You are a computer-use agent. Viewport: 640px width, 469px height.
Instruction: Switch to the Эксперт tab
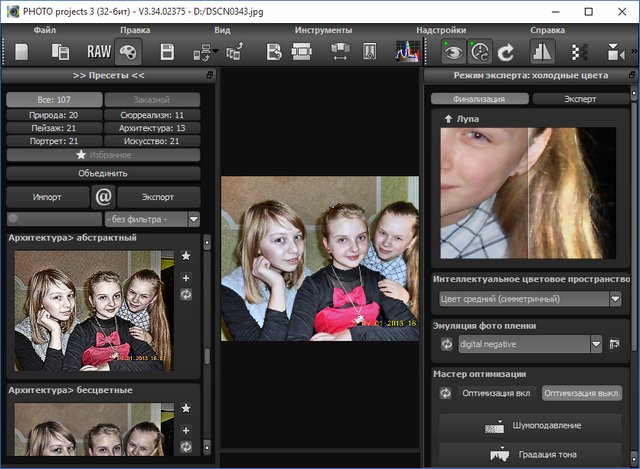point(579,99)
